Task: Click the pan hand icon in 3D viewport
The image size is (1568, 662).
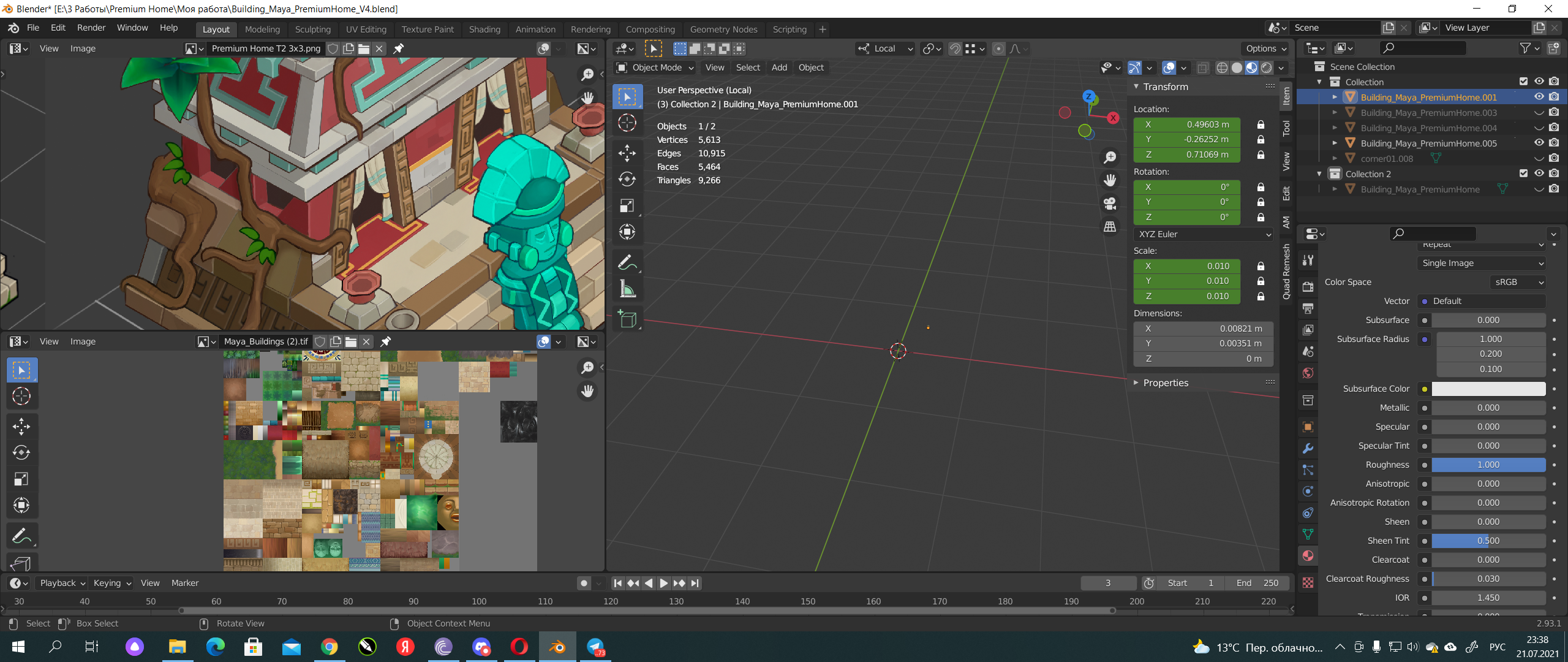Action: pyautogui.click(x=1109, y=180)
